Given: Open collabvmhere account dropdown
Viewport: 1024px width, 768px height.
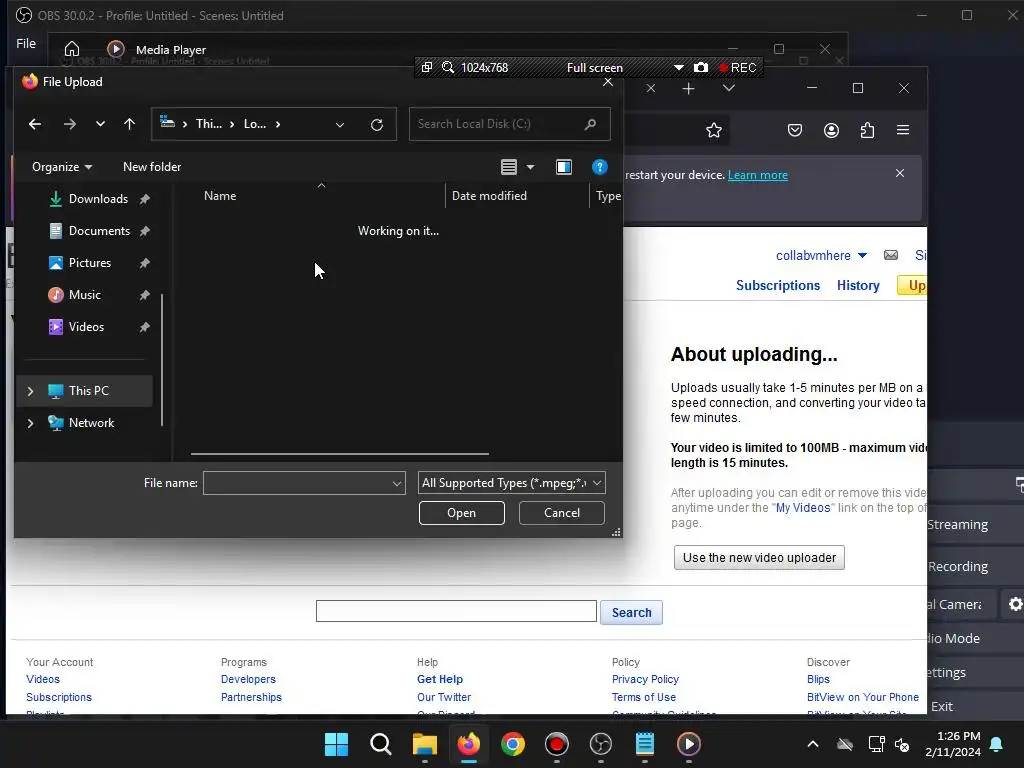Looking at the screenshot, I should click(x=821, y=255).
